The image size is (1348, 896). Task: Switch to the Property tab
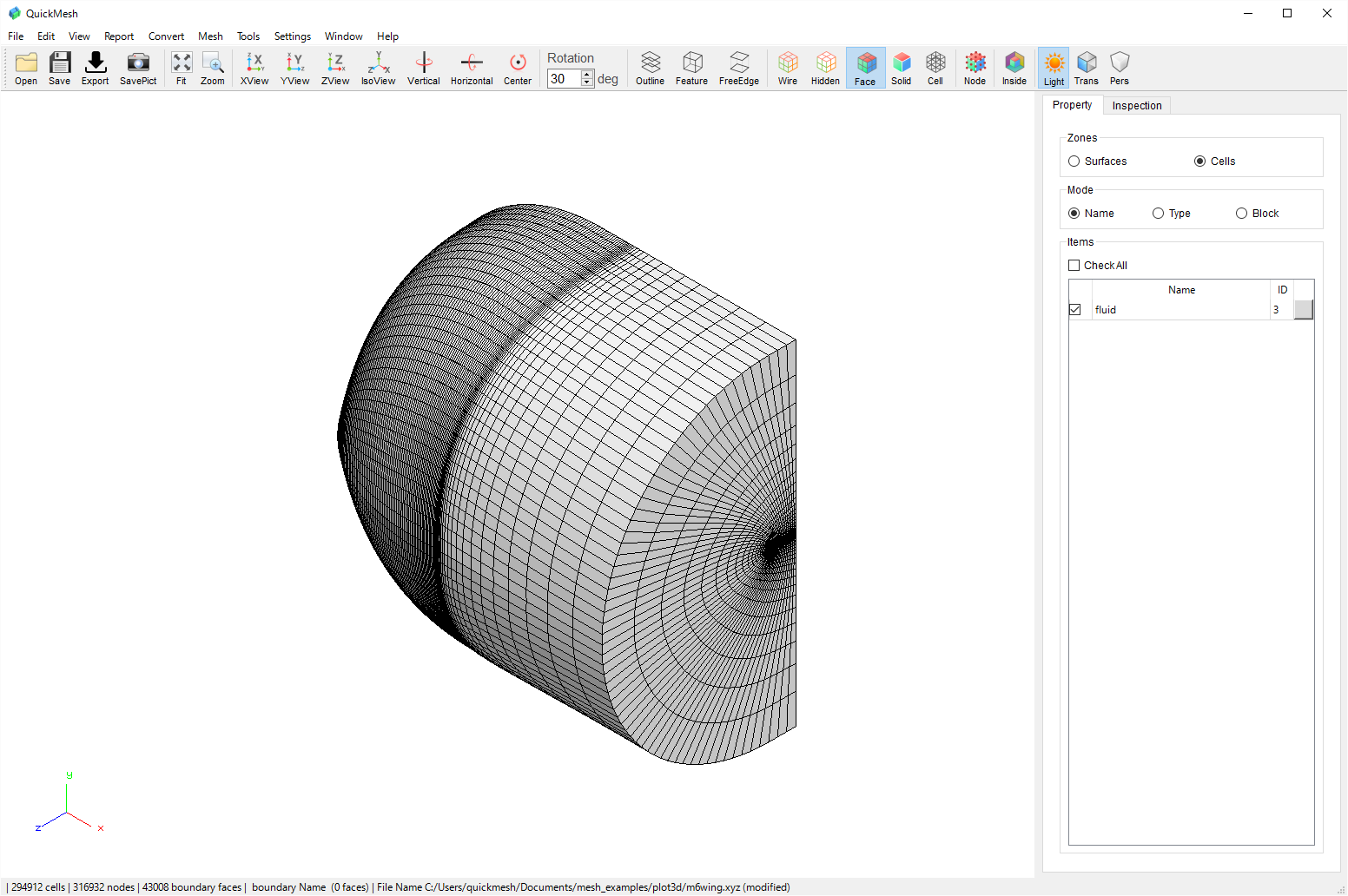[x=1073, y=105]
